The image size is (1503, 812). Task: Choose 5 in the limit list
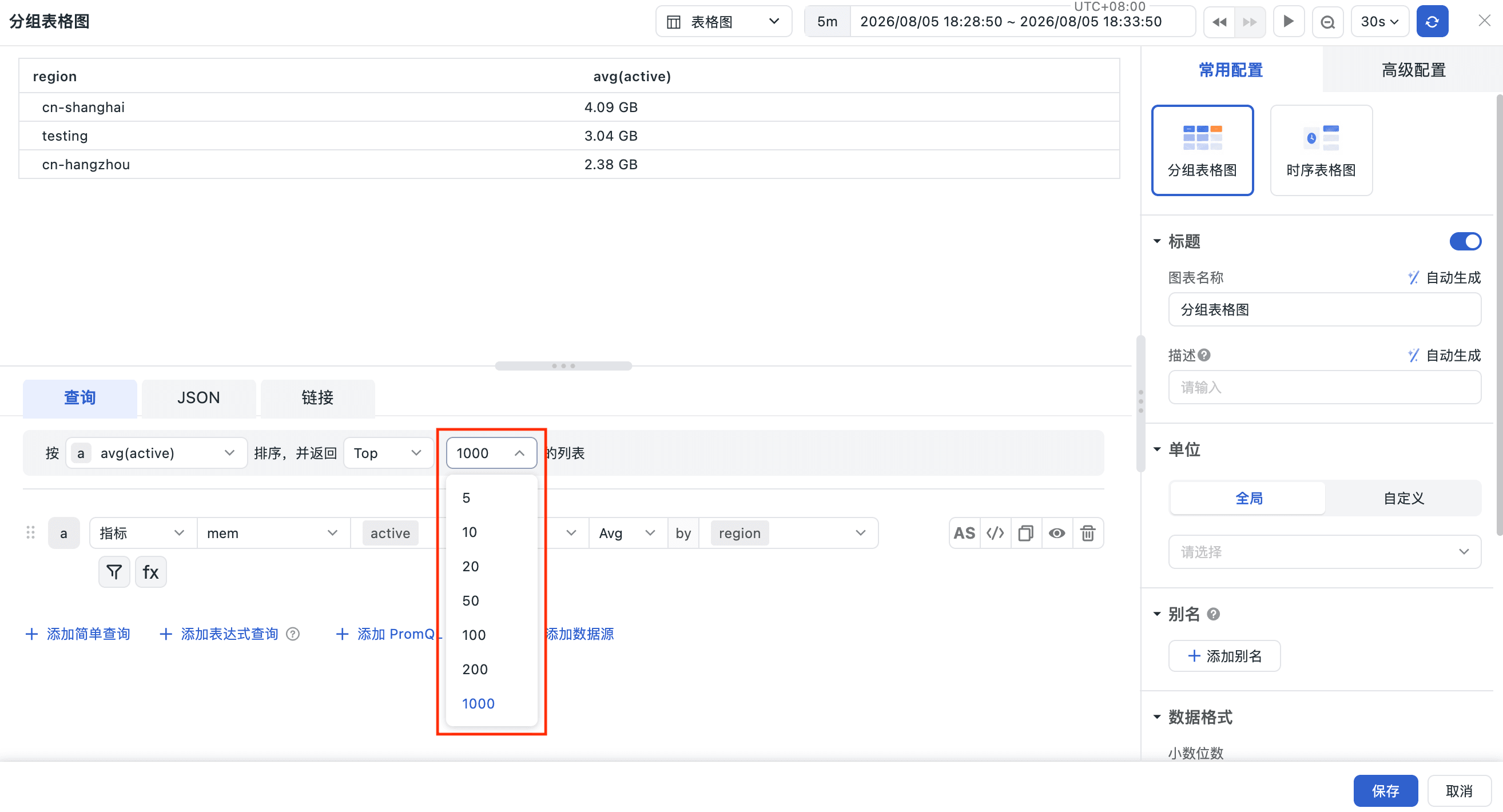(x=491, y=497)
